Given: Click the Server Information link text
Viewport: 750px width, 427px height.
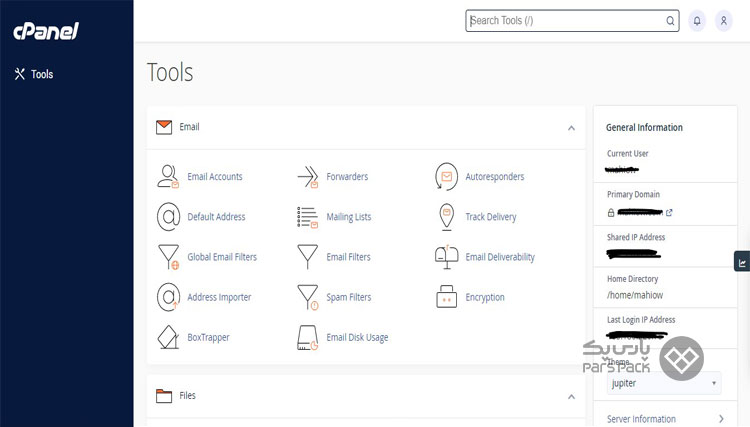Looking at the screenshot, I should 641,419.
